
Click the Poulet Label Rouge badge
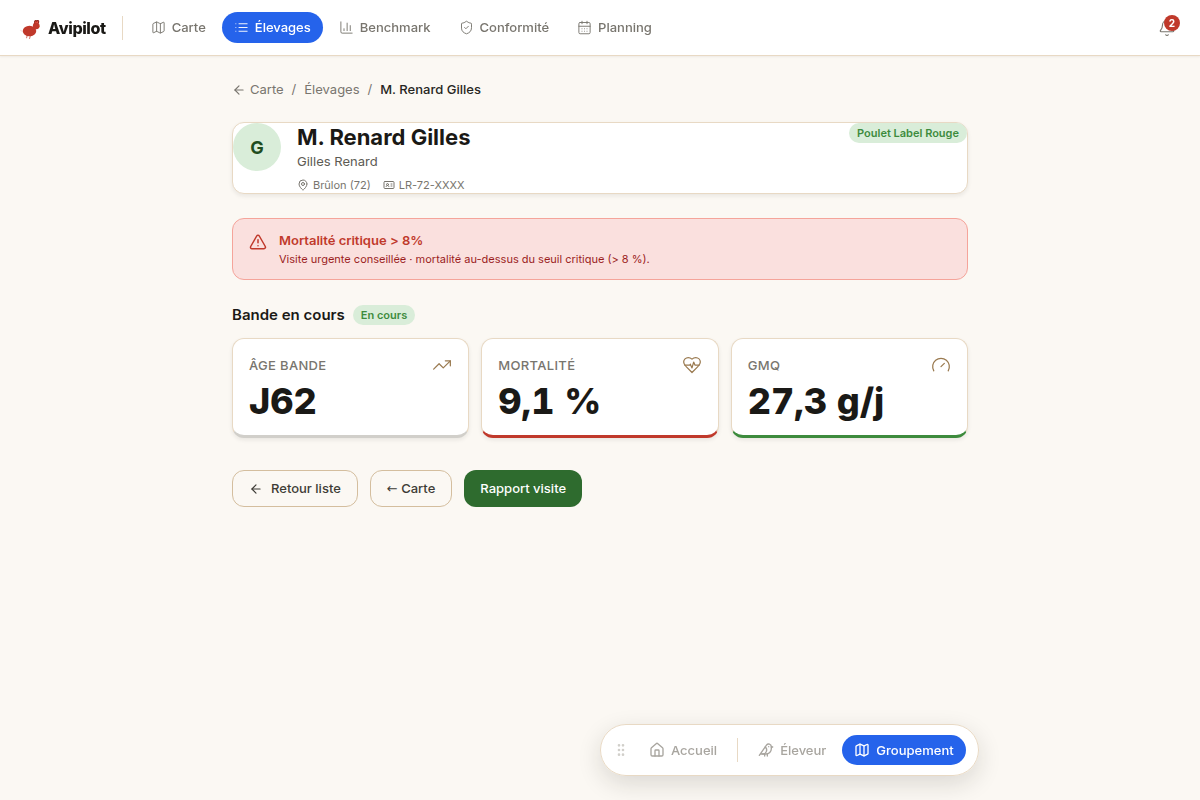pyautogui.click(x=908, y=133)
